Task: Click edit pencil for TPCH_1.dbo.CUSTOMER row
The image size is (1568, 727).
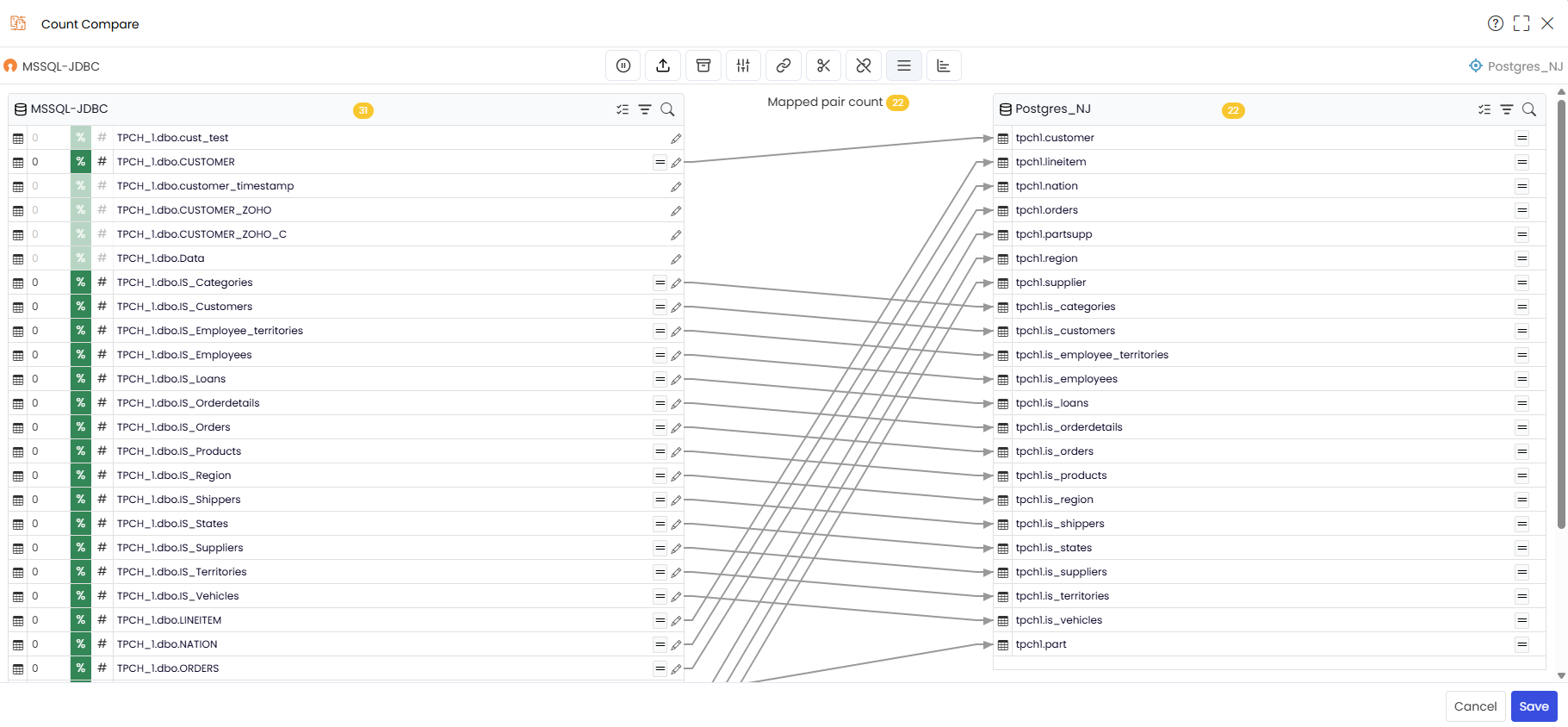Action: 676,163
